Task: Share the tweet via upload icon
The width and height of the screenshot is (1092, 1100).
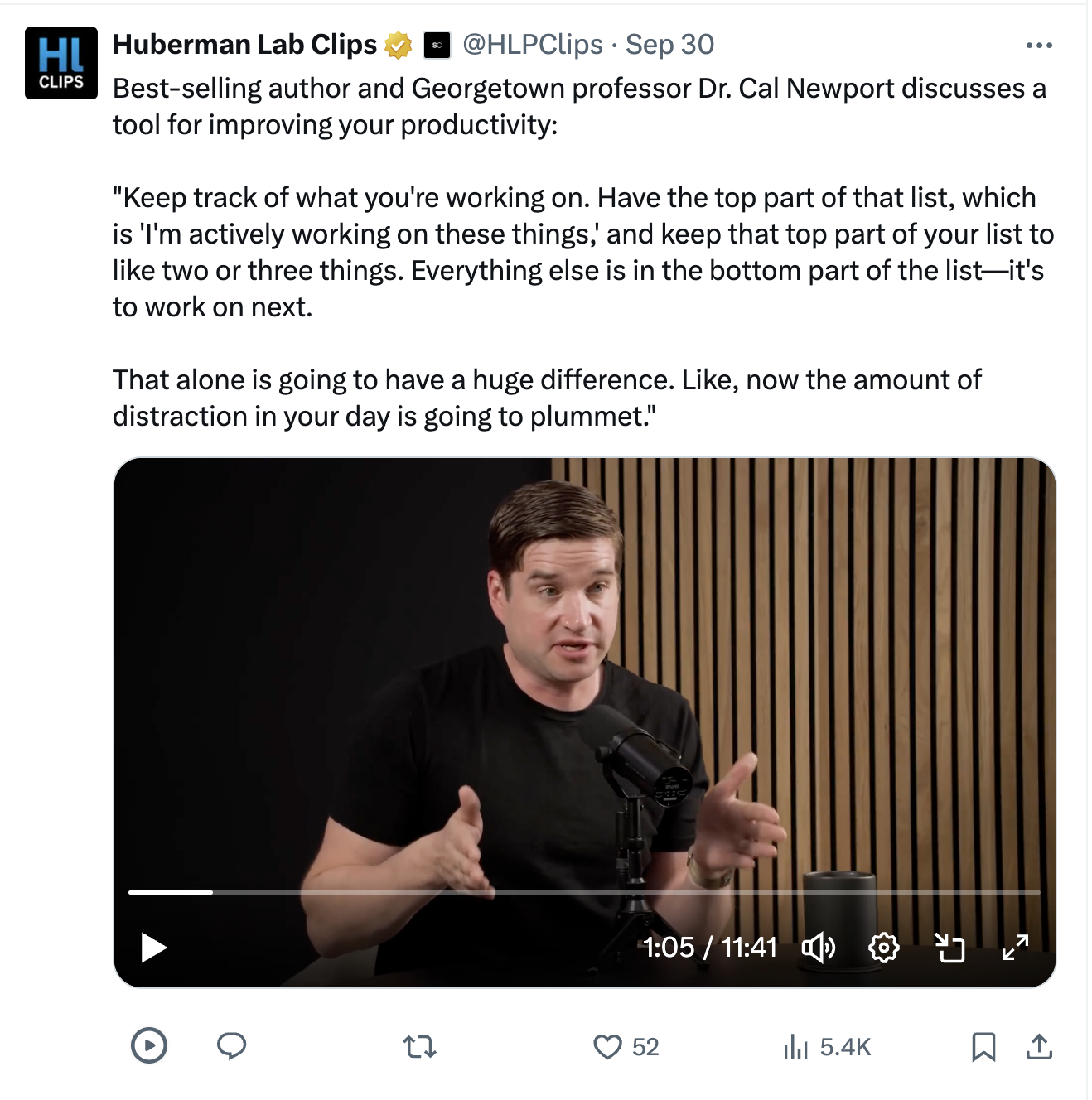Action: tap(1039, 1047)
